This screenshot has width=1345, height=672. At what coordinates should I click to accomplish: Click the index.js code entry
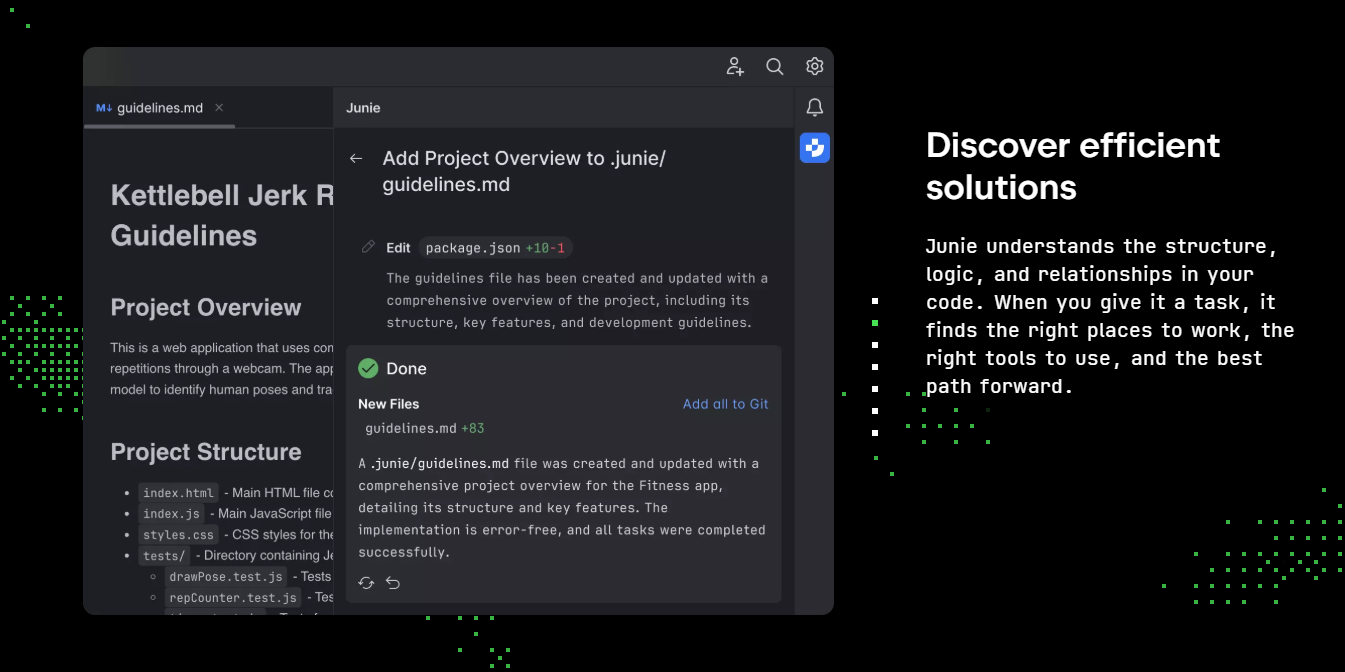171,514
